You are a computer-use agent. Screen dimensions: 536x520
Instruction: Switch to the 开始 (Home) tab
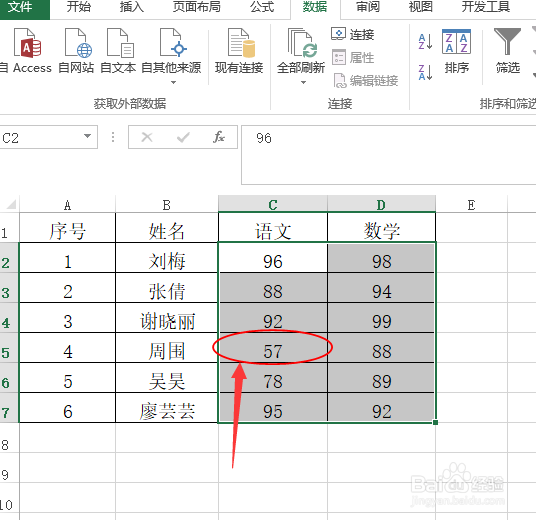pyautogui.click(x=79, y=7)
